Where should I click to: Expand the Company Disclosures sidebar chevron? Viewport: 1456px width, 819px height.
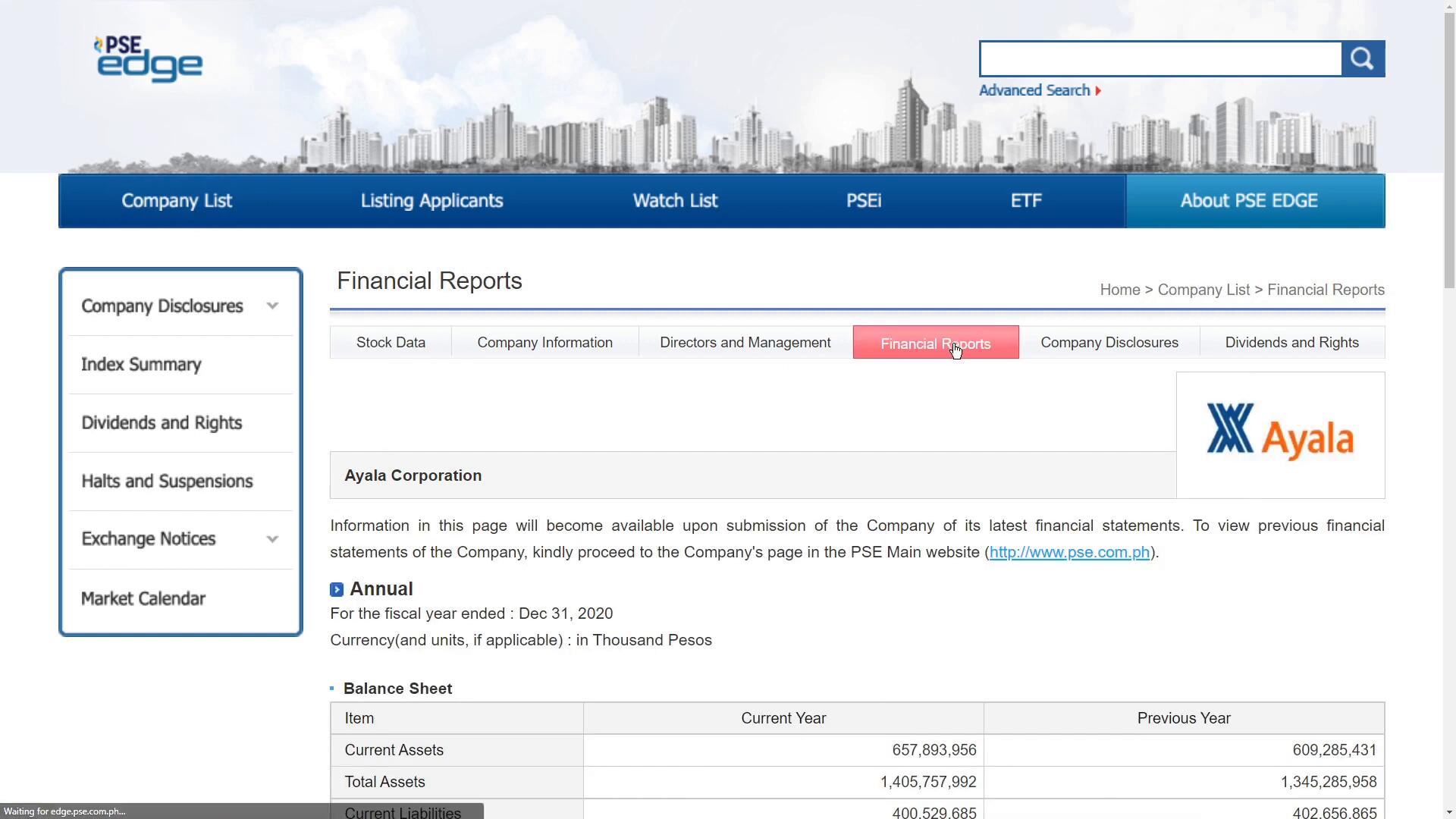coord(272,306)
